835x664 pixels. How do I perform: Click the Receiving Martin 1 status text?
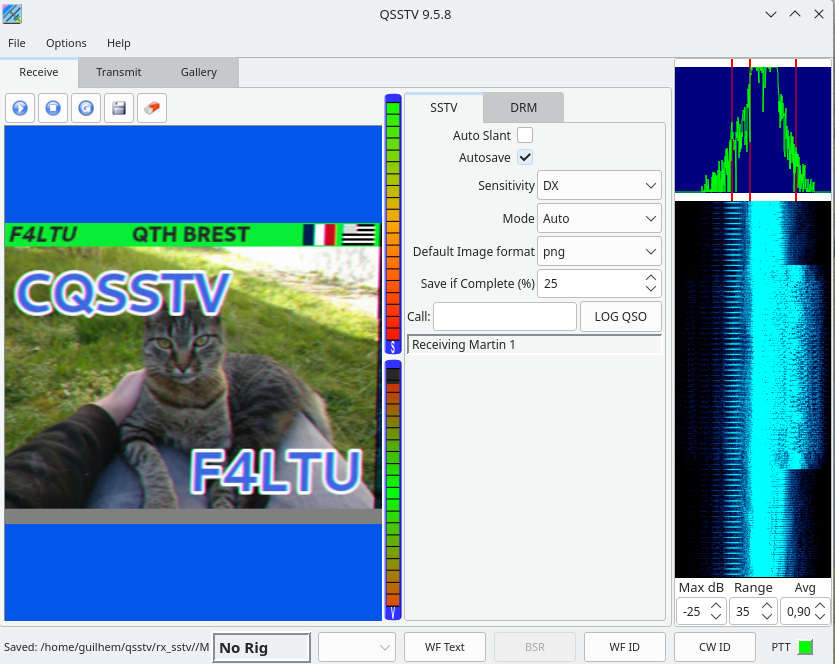(x=463, y=345)
